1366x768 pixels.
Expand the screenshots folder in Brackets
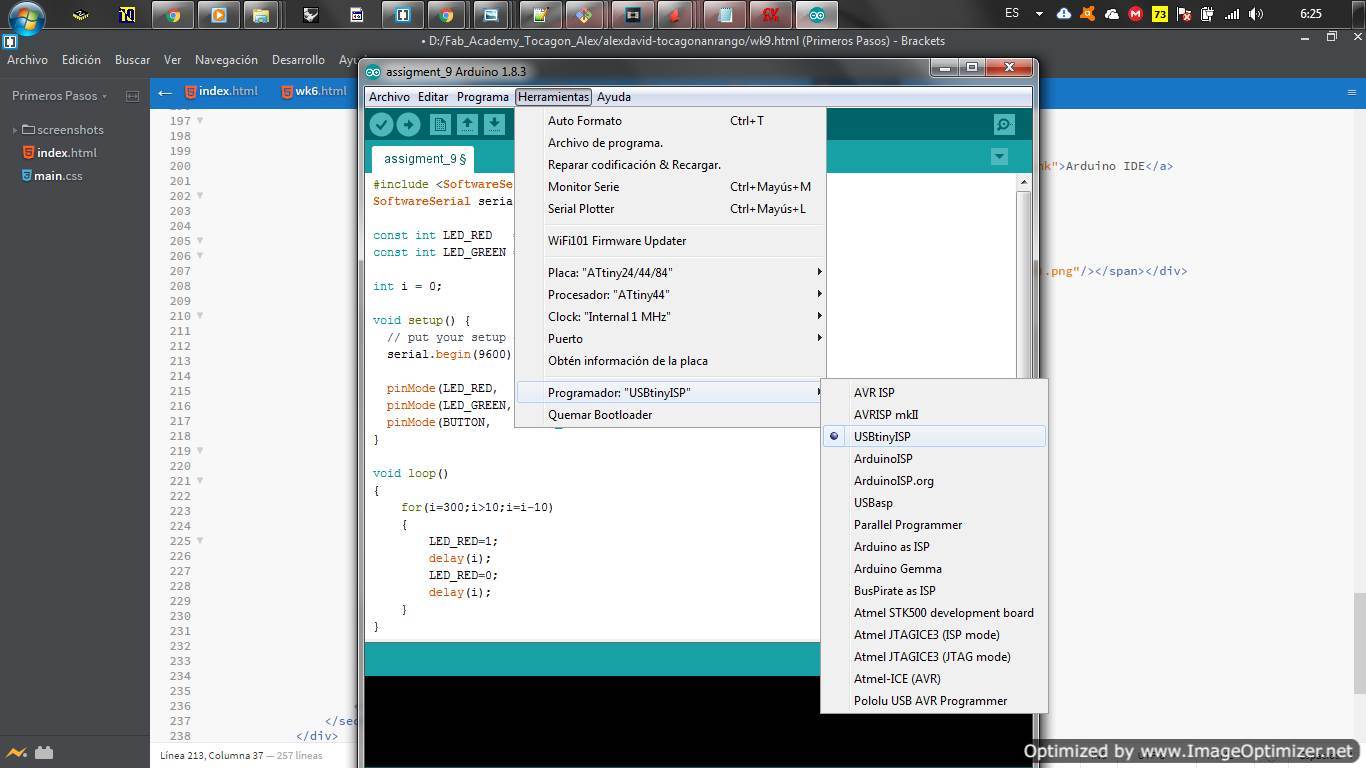15,130
